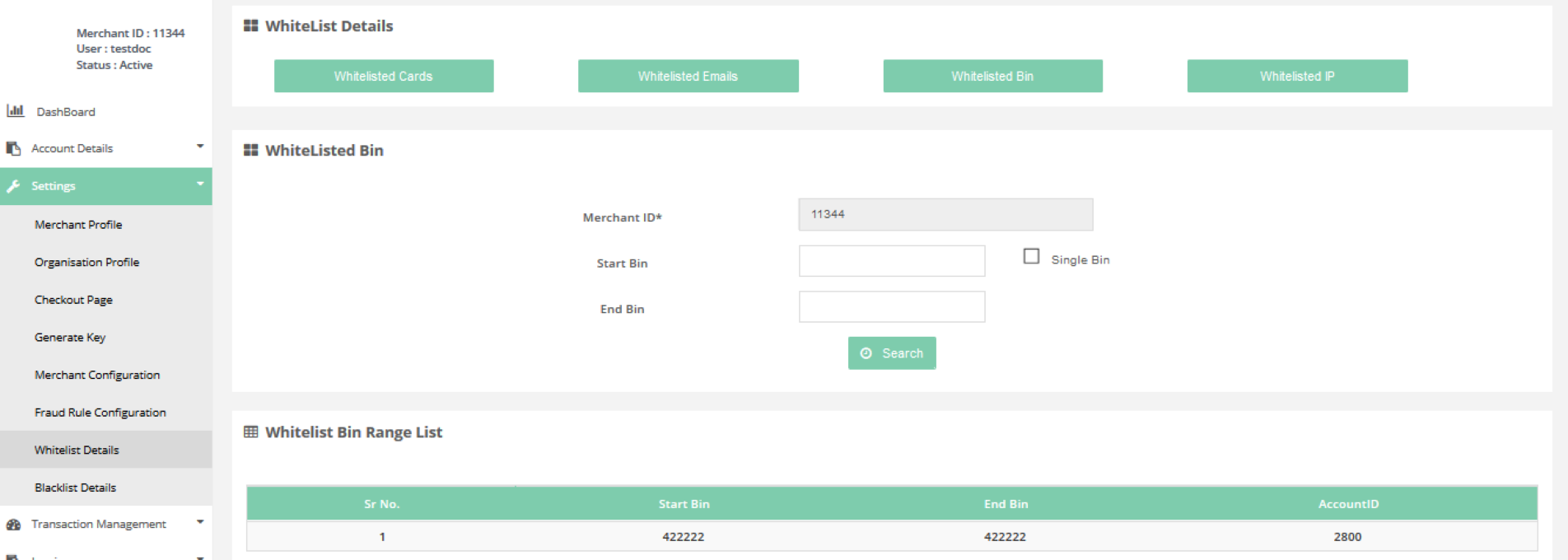
Task: Click the Settings wrench icon
Action: (13, 186)
